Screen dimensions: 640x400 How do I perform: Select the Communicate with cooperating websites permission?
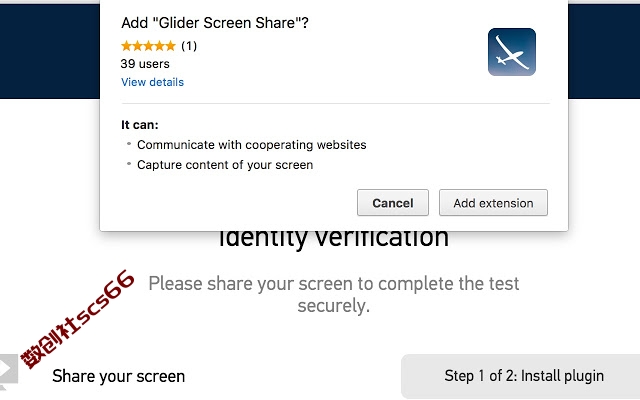[251, 145]
